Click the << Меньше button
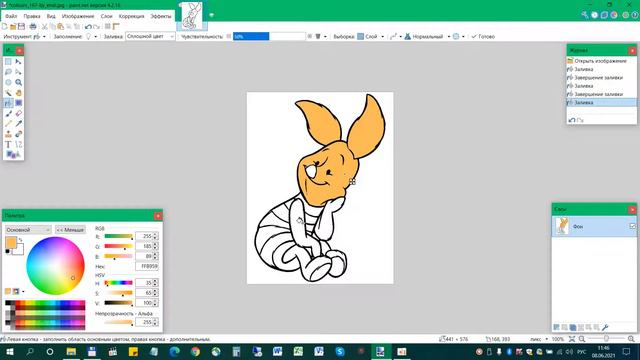Image resolution: width=640 pixels, height=360 pixels. (70, 230)
